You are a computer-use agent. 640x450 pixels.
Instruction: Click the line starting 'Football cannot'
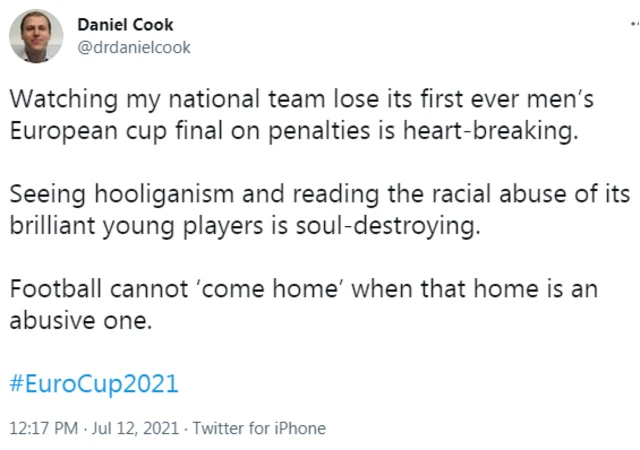pyautogui.click(x=305, y=289)
